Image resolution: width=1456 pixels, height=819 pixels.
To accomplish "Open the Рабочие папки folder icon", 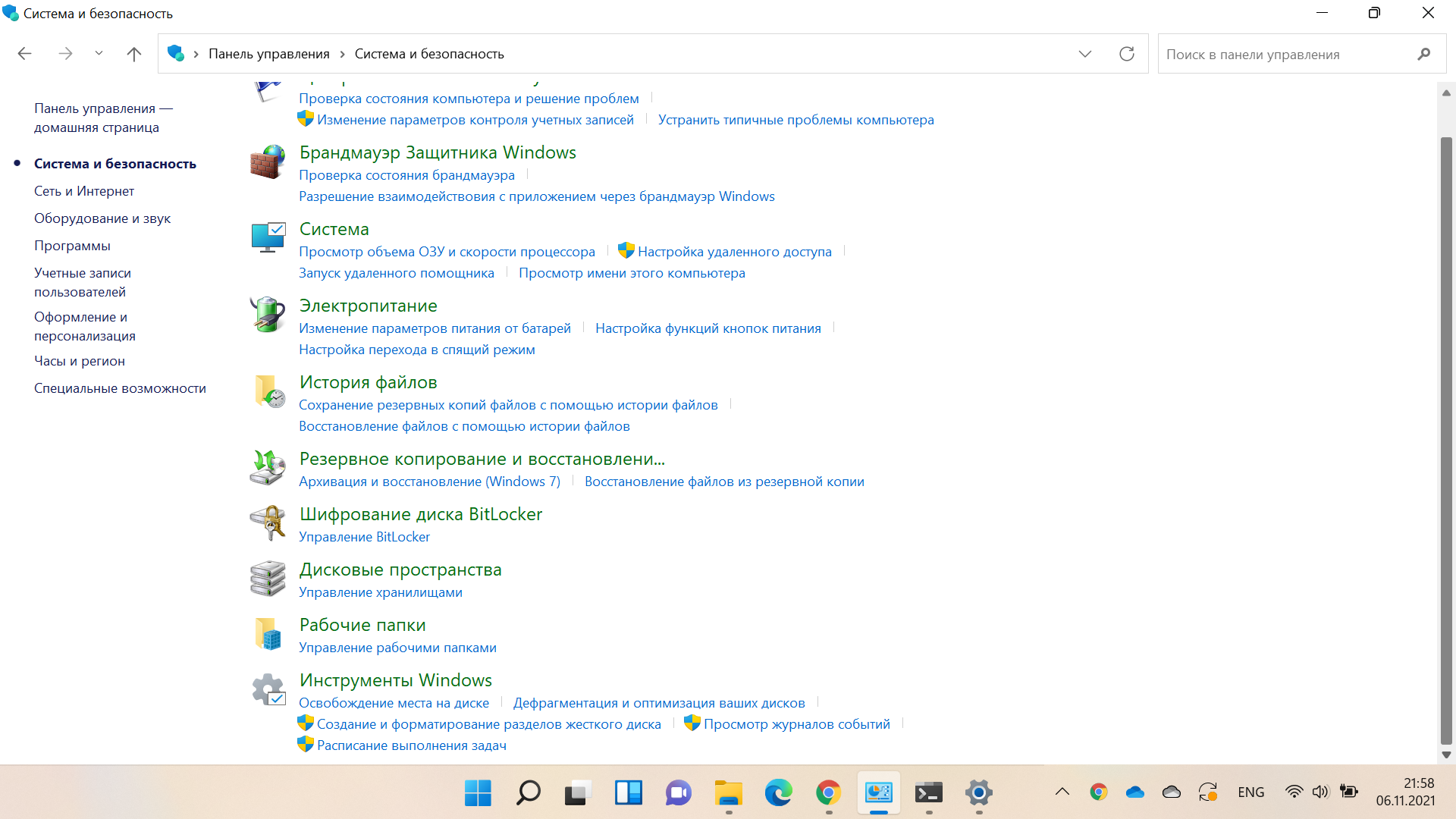I will [268, 634].
